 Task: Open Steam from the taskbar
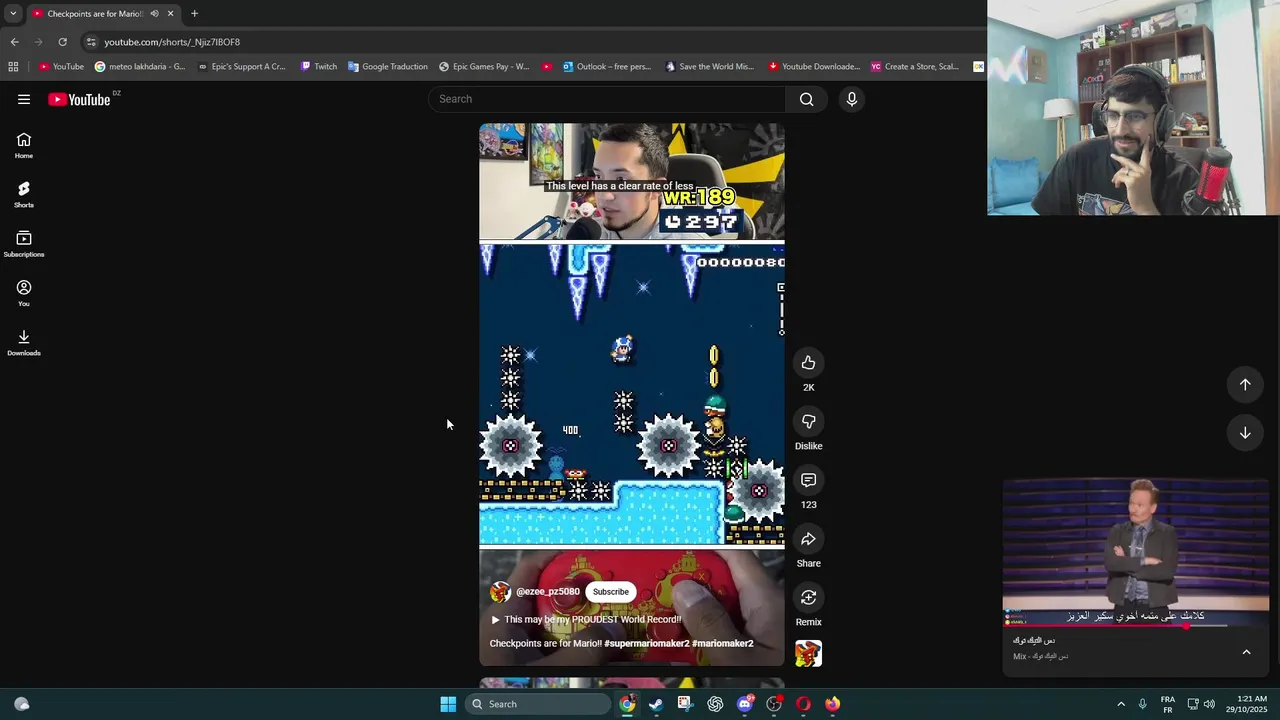click(656, 704)
